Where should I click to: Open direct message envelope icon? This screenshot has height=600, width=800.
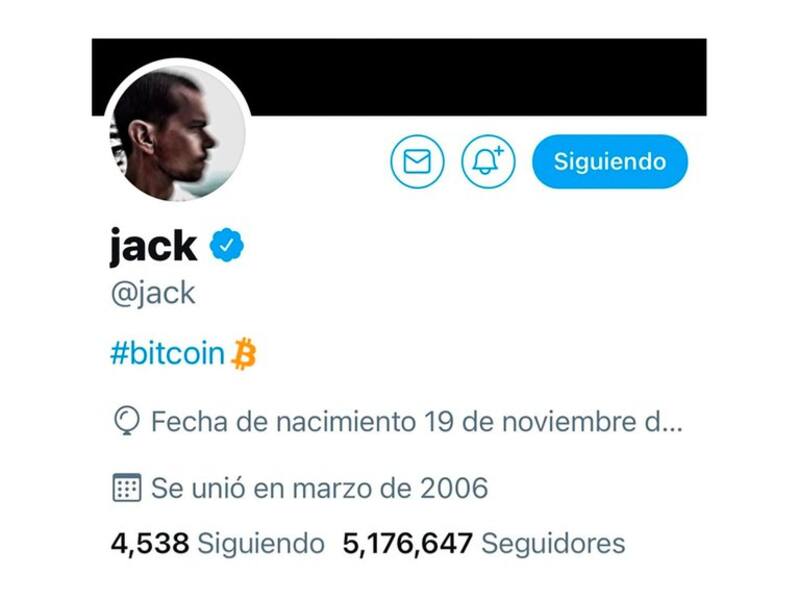coord(417,162)
